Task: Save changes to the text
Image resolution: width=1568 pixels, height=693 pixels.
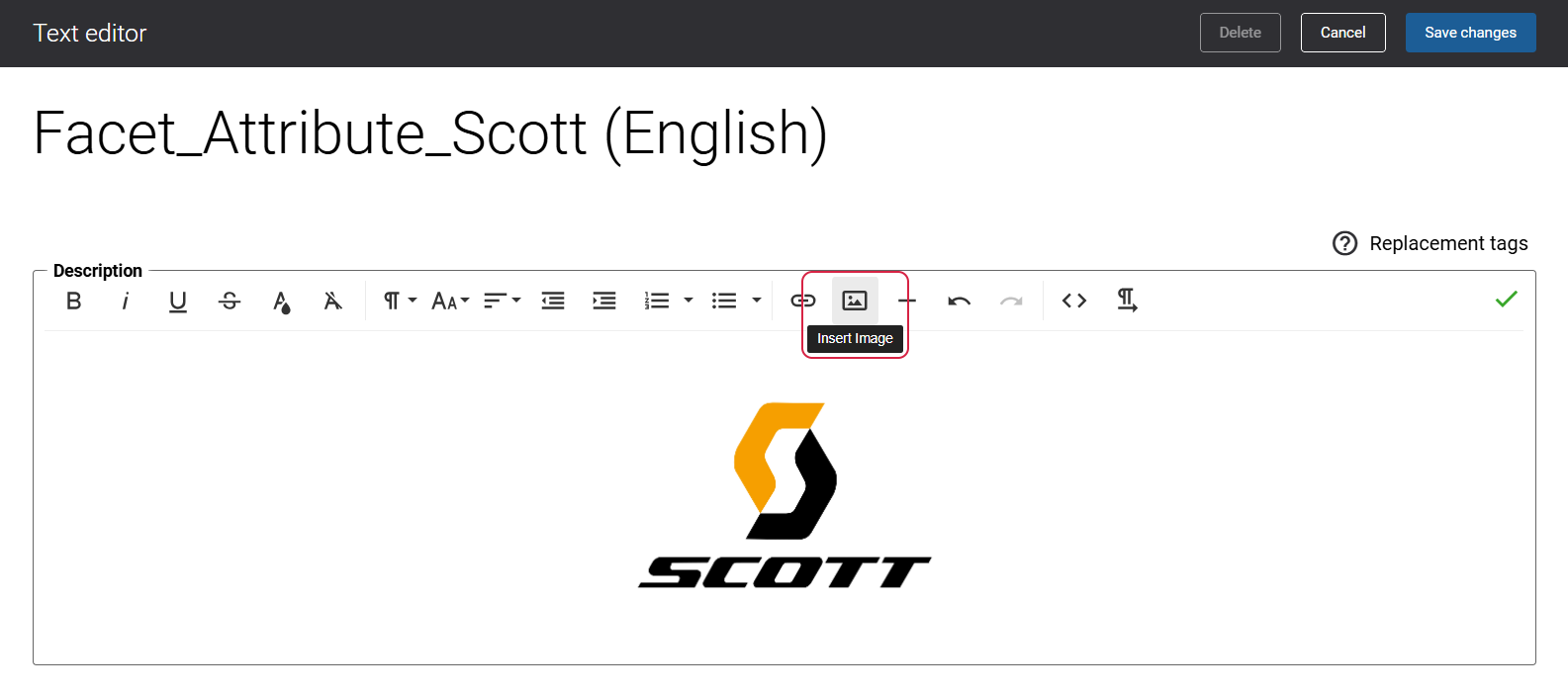Action: pos(1471,33)
